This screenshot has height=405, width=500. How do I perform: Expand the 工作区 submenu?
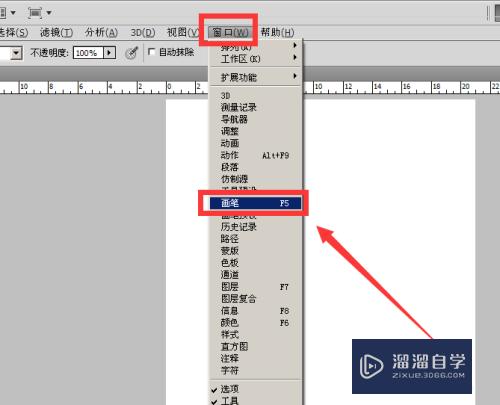(x=256, y=59)
